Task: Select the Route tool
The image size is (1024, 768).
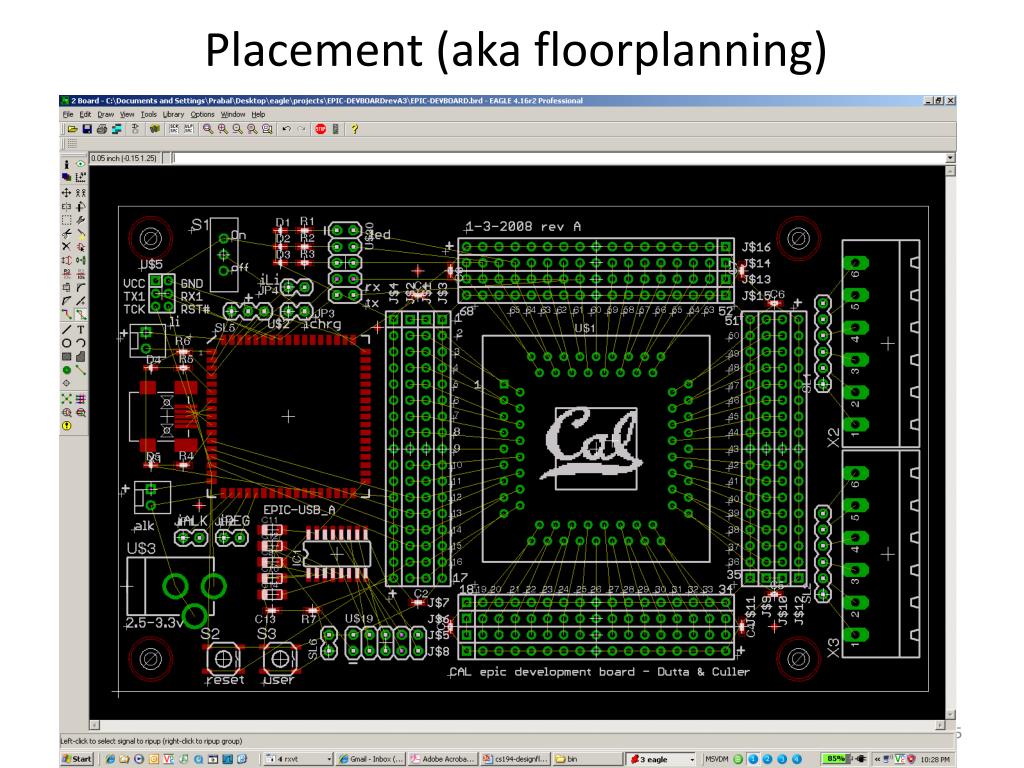Action: 67,313
